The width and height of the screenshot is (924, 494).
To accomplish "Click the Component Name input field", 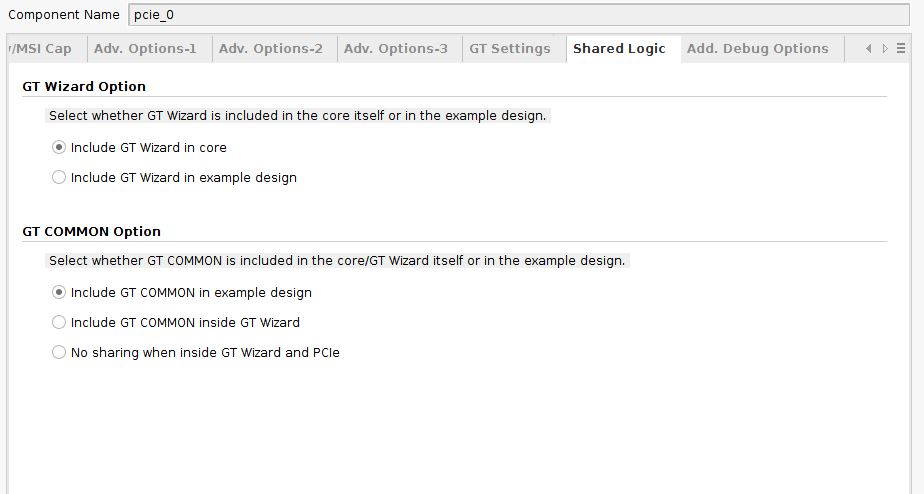I will coord(518,15).
